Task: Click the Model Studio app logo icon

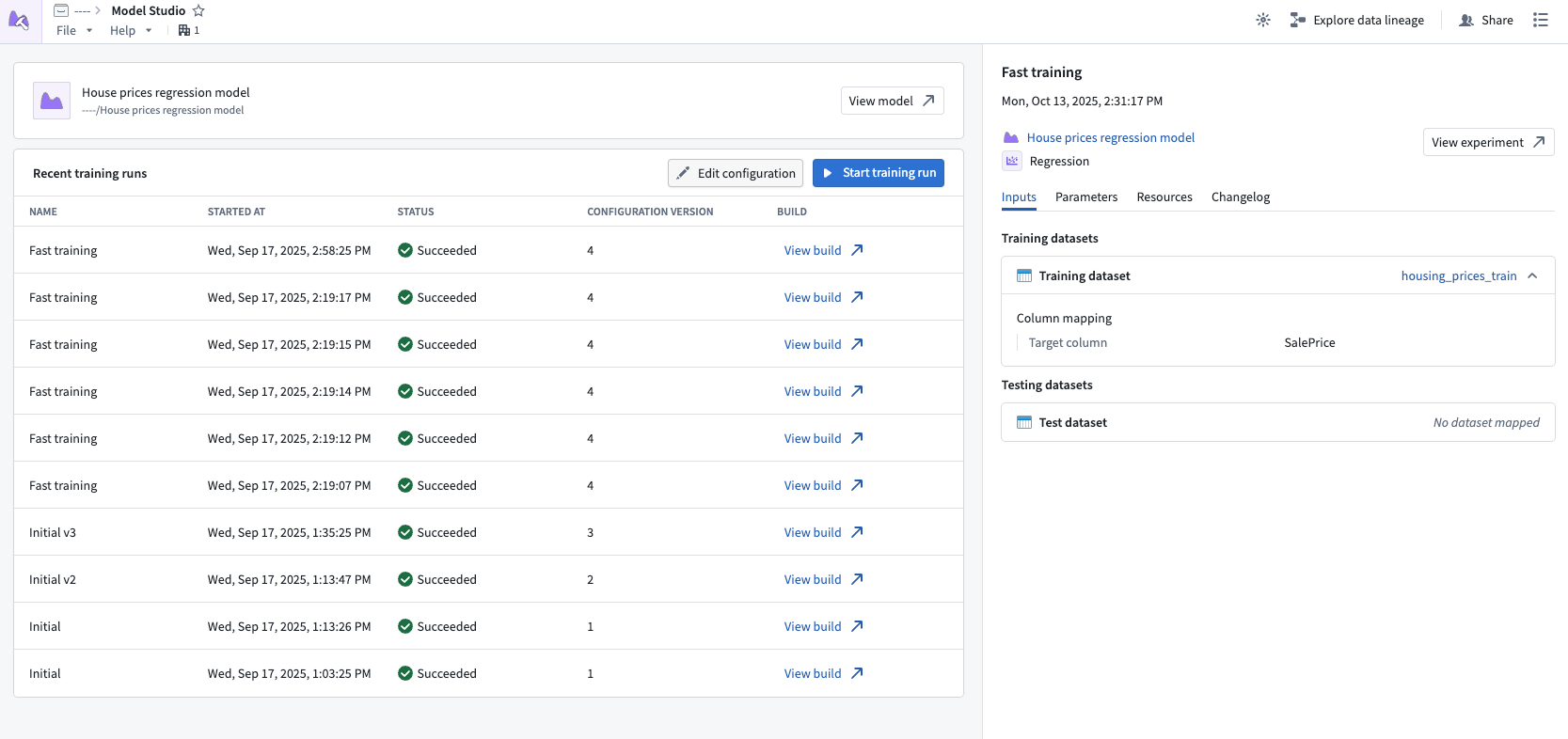Action: 20,21
